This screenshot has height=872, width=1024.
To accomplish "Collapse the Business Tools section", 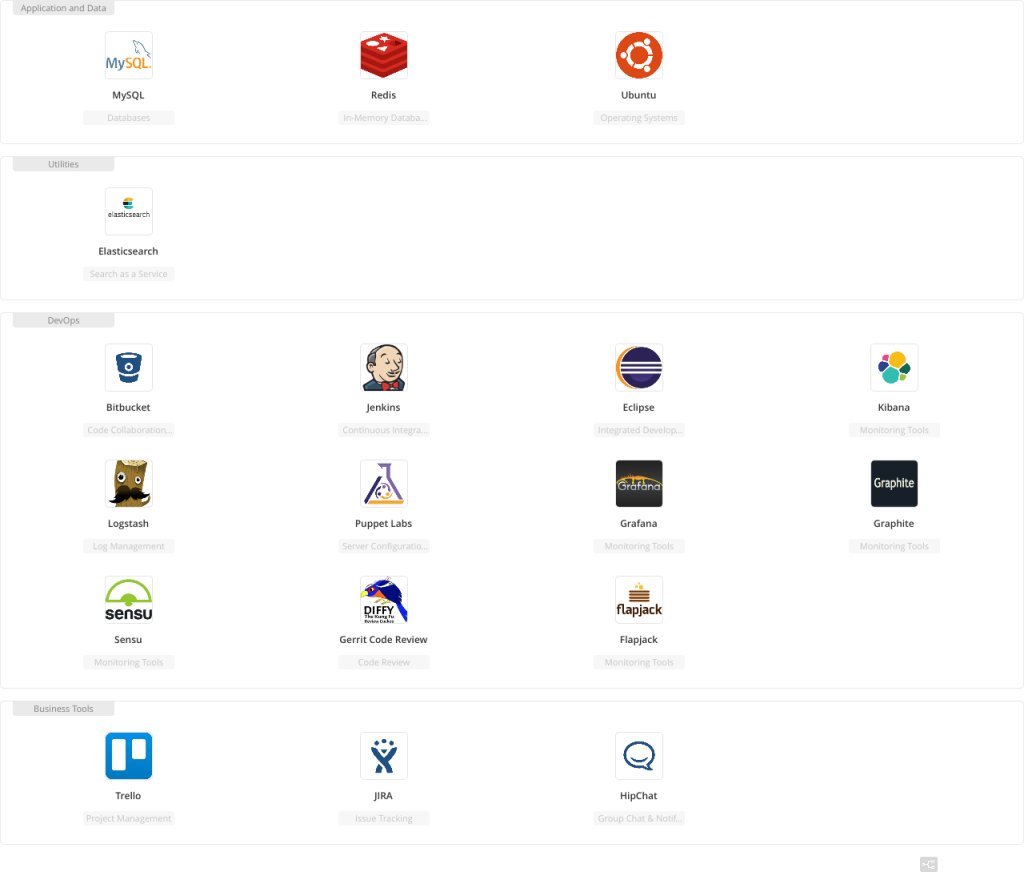I will click(63, 708).
